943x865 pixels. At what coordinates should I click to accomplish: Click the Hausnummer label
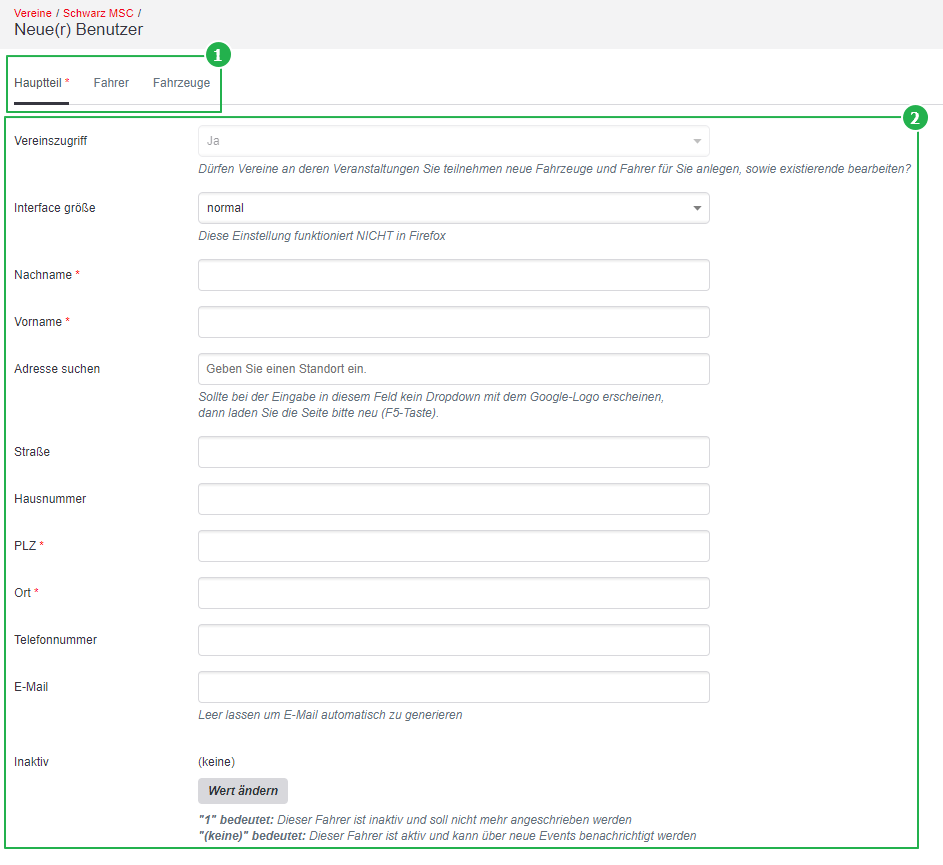[x=50, y=499]
